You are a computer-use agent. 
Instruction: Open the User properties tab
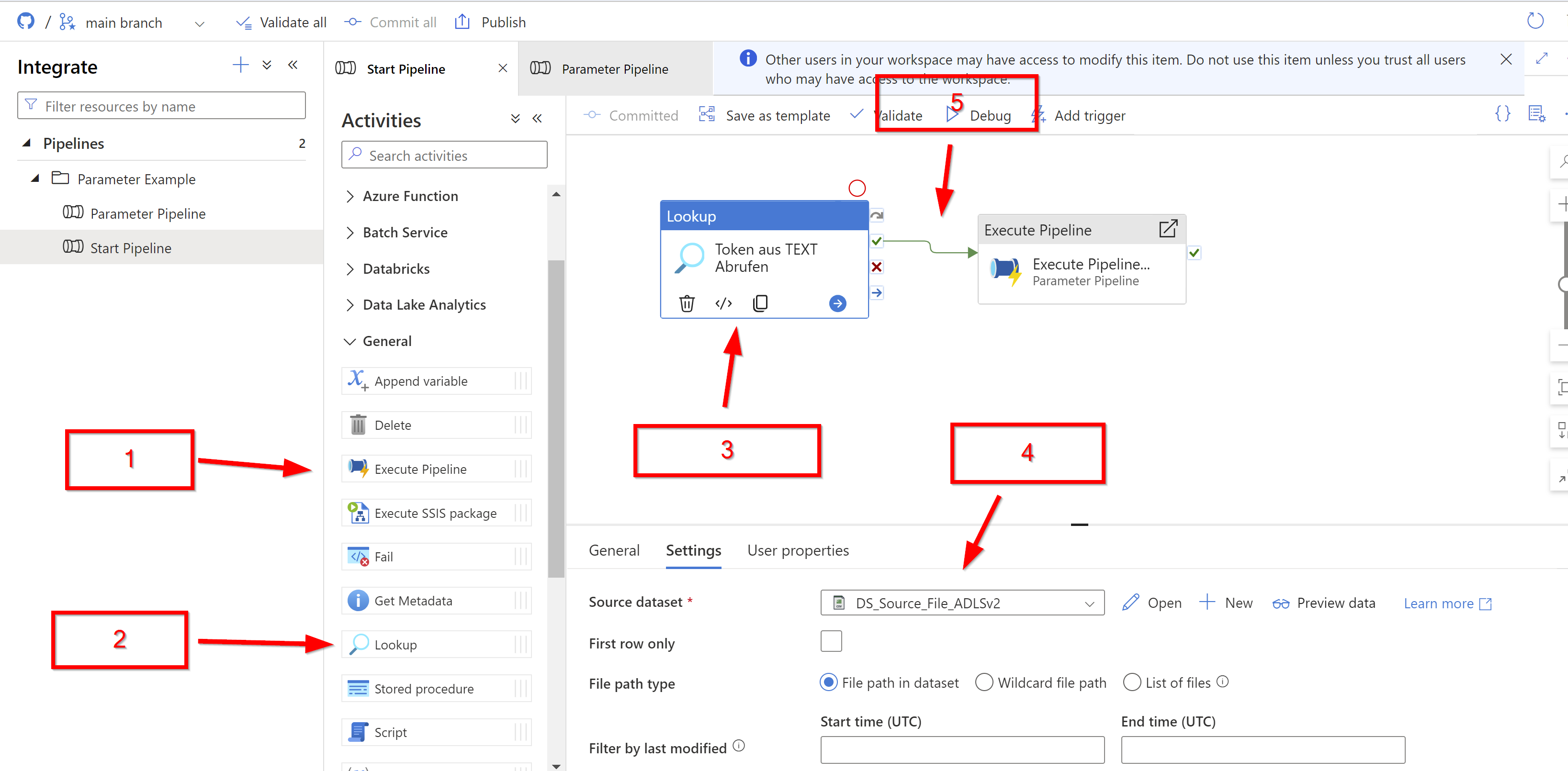[x=798, y=550]
